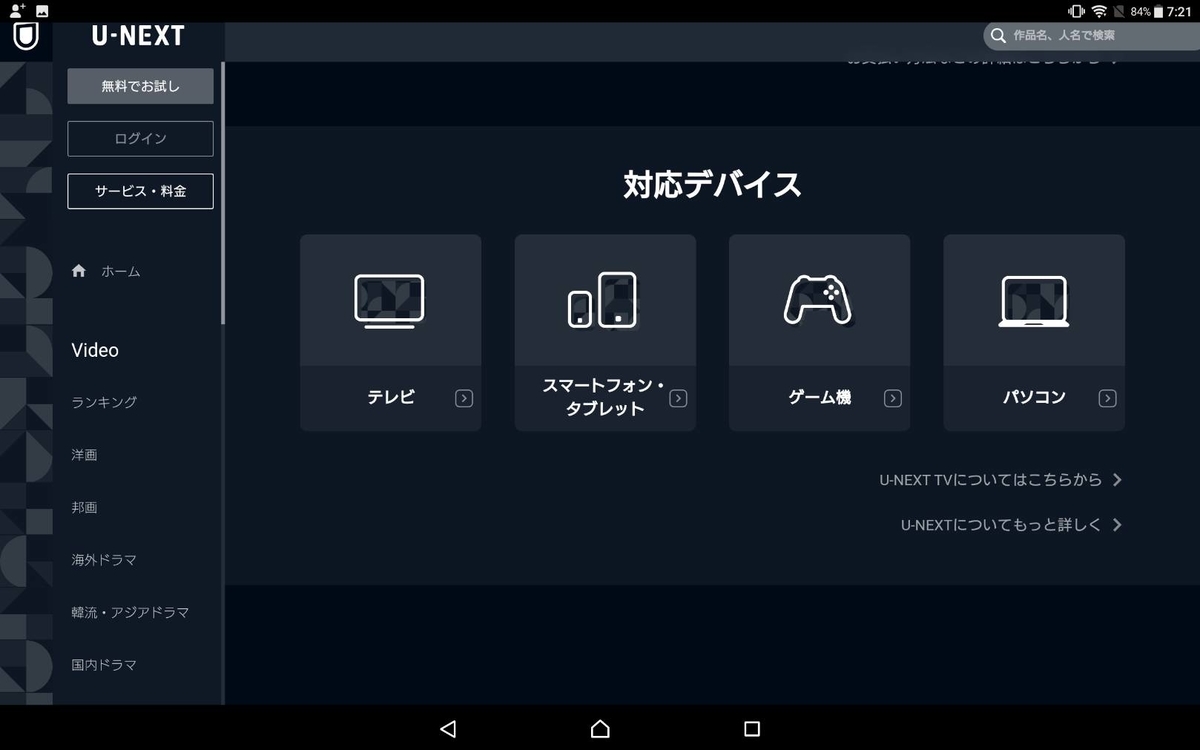
Task: Tap the laptop computer icon
Action: (1034, 301)
